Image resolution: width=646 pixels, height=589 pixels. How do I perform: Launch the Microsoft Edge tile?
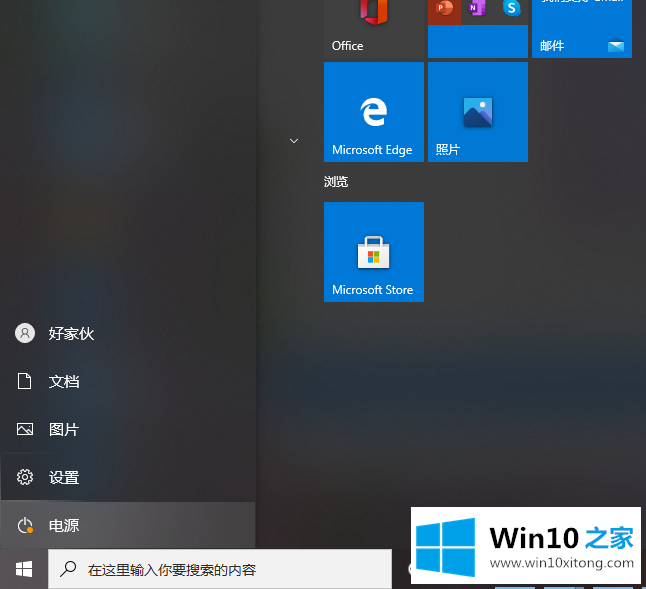(x=374, y=112)
